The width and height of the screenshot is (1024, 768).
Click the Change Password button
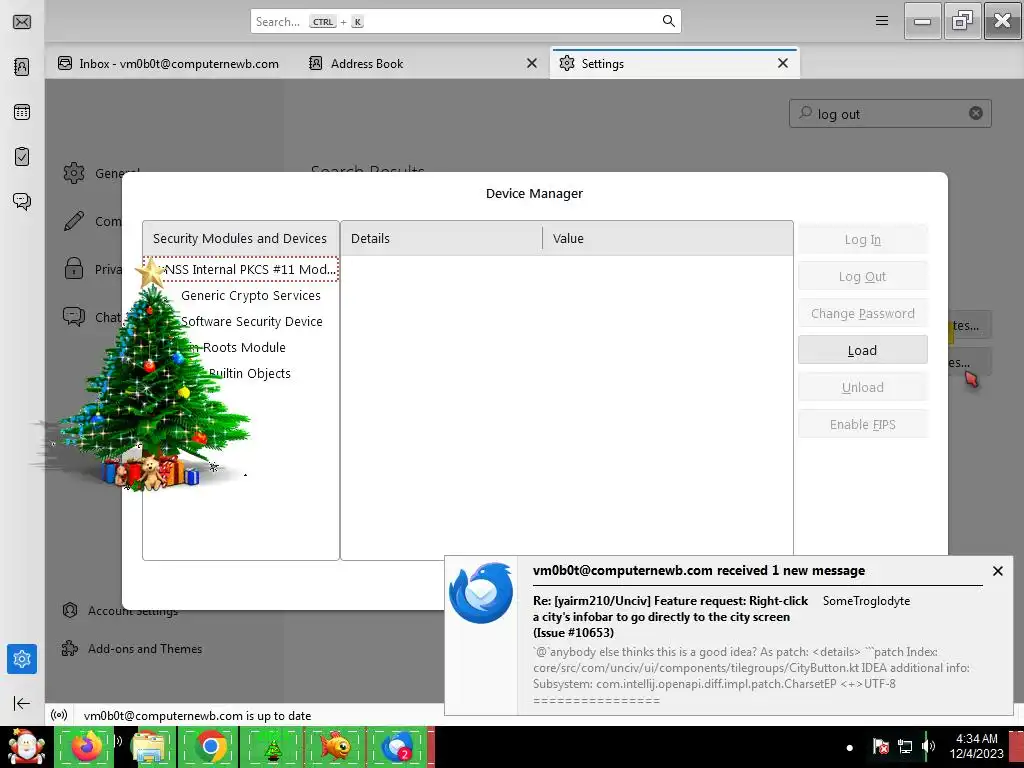[862, 313]
